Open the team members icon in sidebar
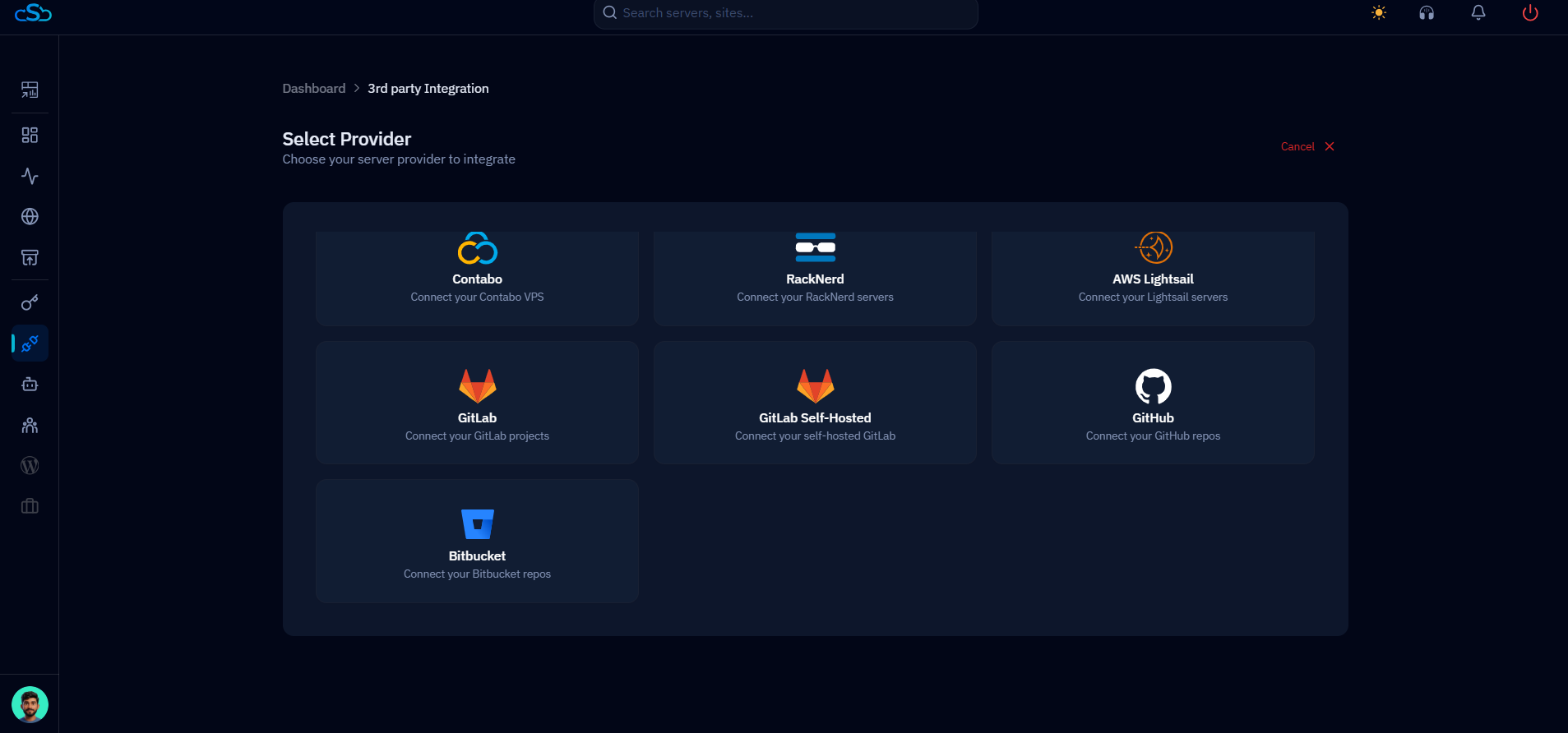Image resolution: width=1568 pixels, height=733 pixels. pyautogui.click(x=30, y=425)
